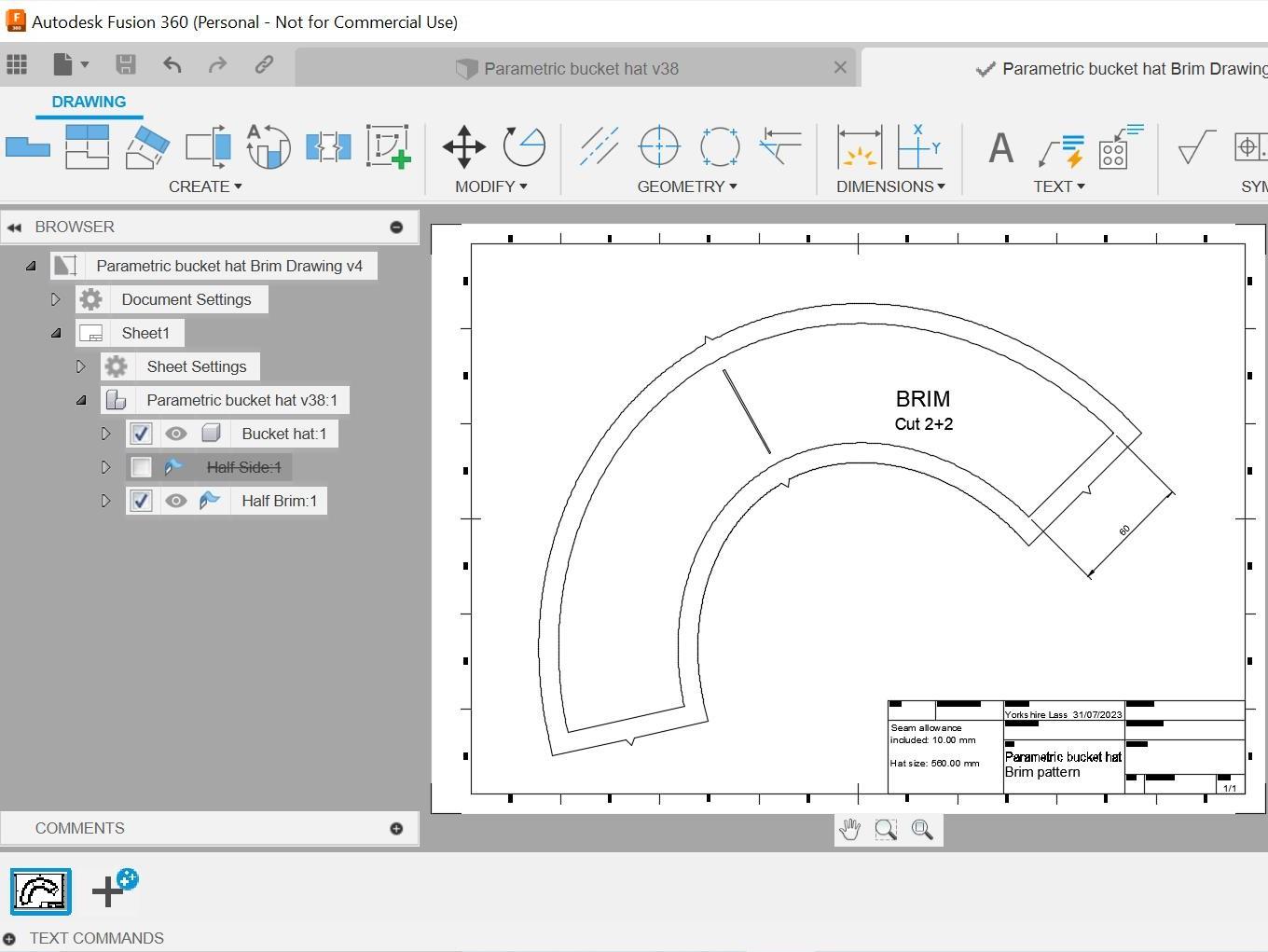Screen dimensions: 1268x952
Task: Create a Projected View
Action: [87, 146]
